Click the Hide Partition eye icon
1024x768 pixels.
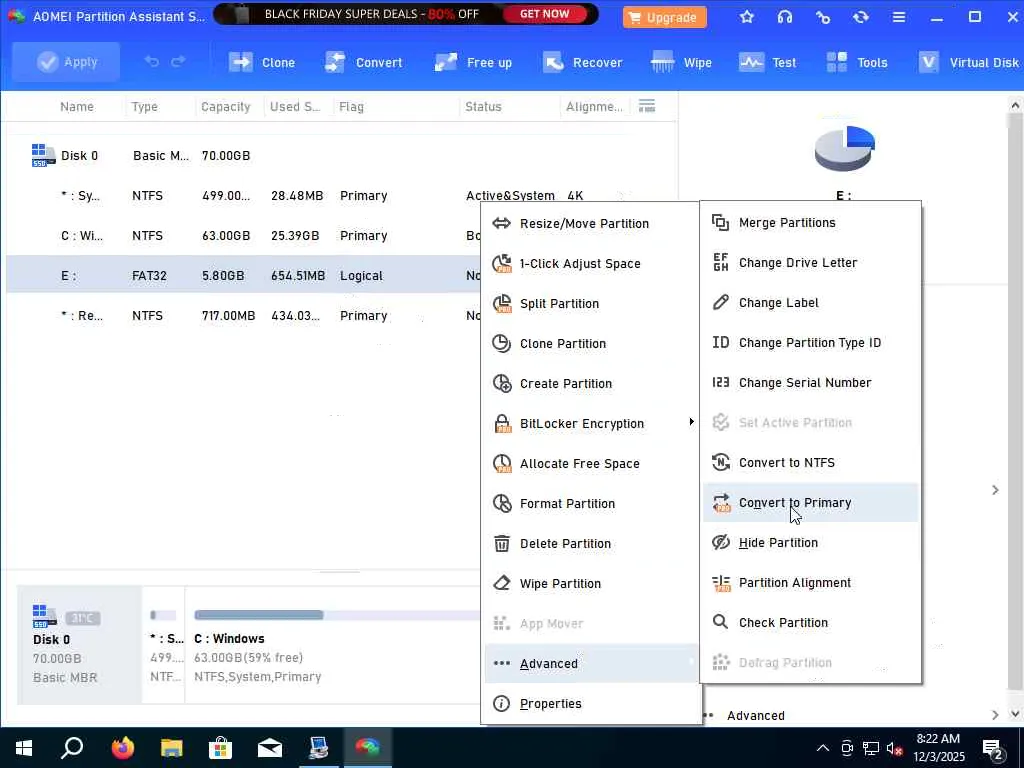tap(720, 543)
